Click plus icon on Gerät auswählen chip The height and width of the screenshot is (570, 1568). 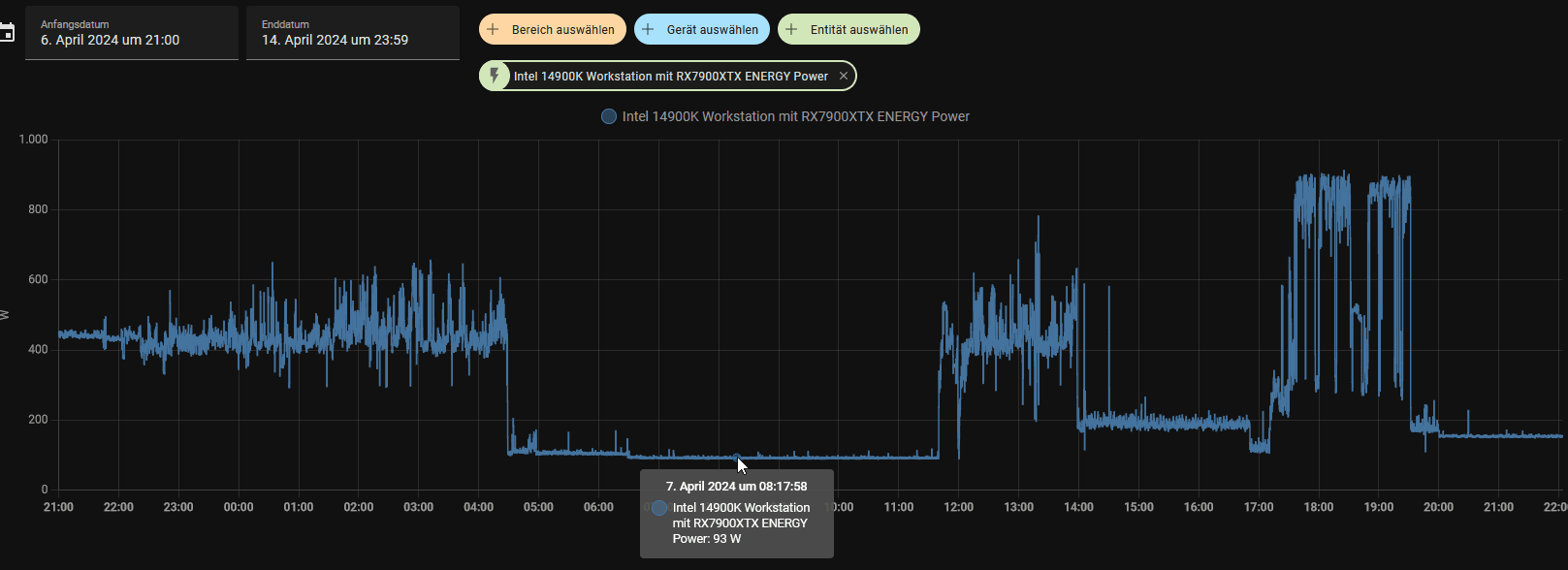pyautogui.click(x=648, y=29)
